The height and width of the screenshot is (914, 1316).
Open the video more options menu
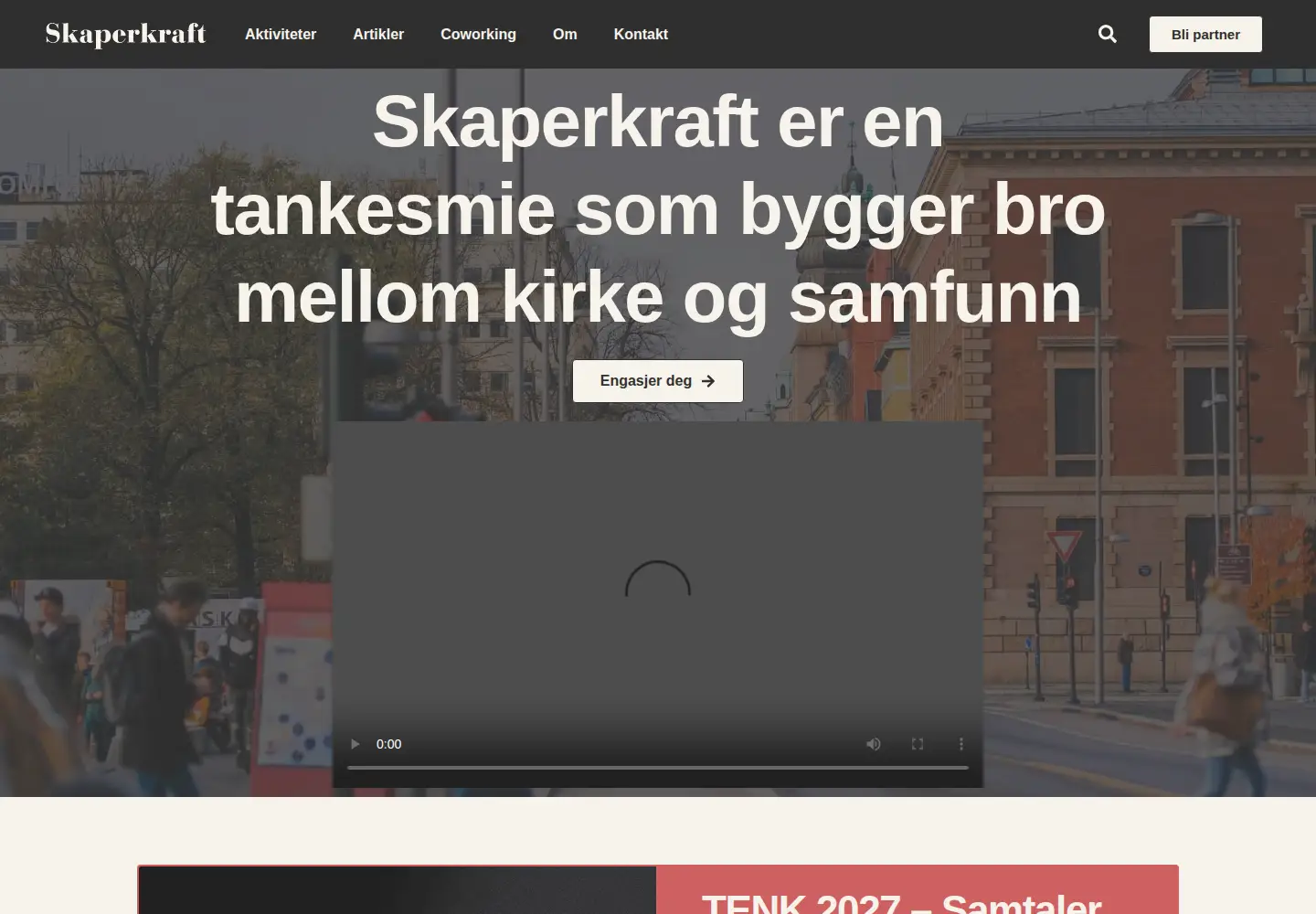pos(960,744)
